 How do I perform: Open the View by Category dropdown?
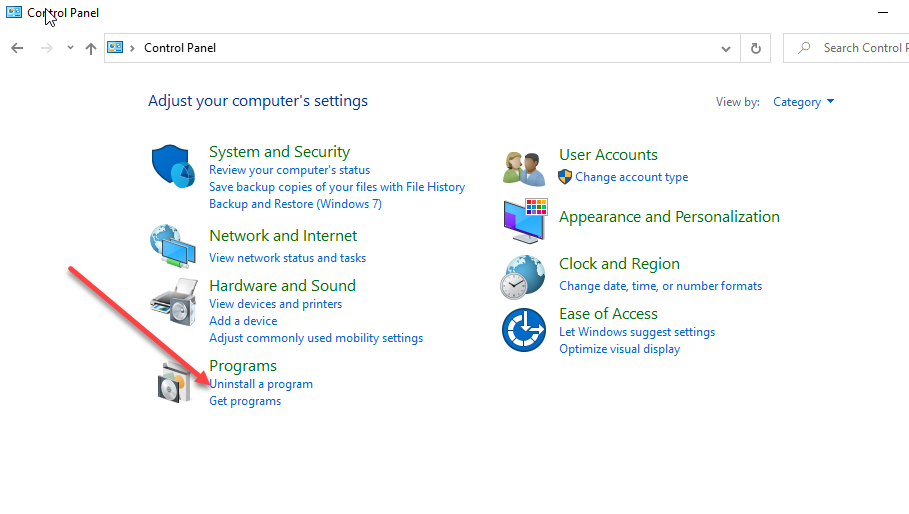tap(803, 102)
